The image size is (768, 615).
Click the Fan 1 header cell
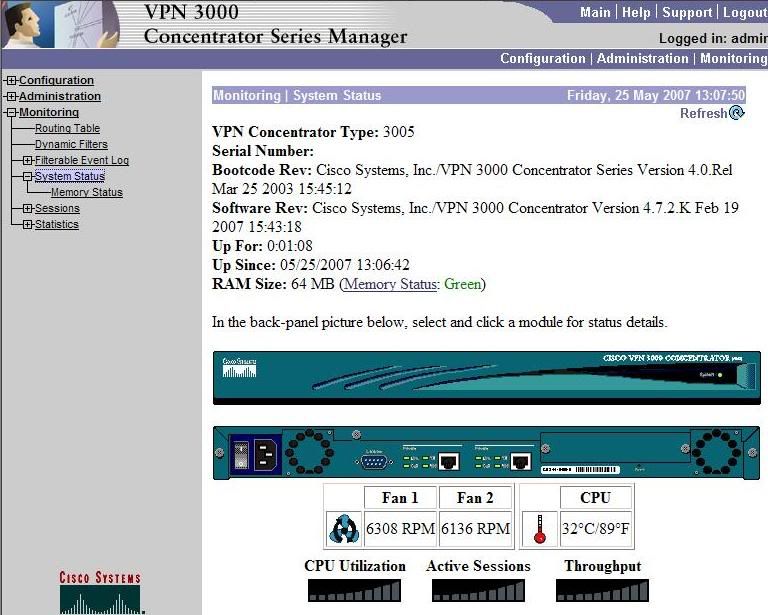click(x=400, y=498)
